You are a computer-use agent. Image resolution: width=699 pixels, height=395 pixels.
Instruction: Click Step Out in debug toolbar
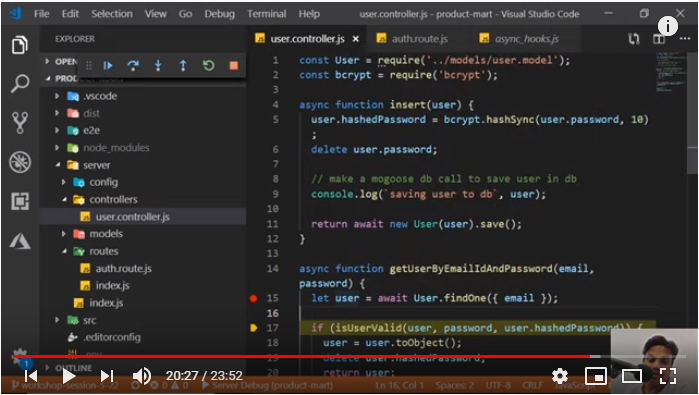183,66
